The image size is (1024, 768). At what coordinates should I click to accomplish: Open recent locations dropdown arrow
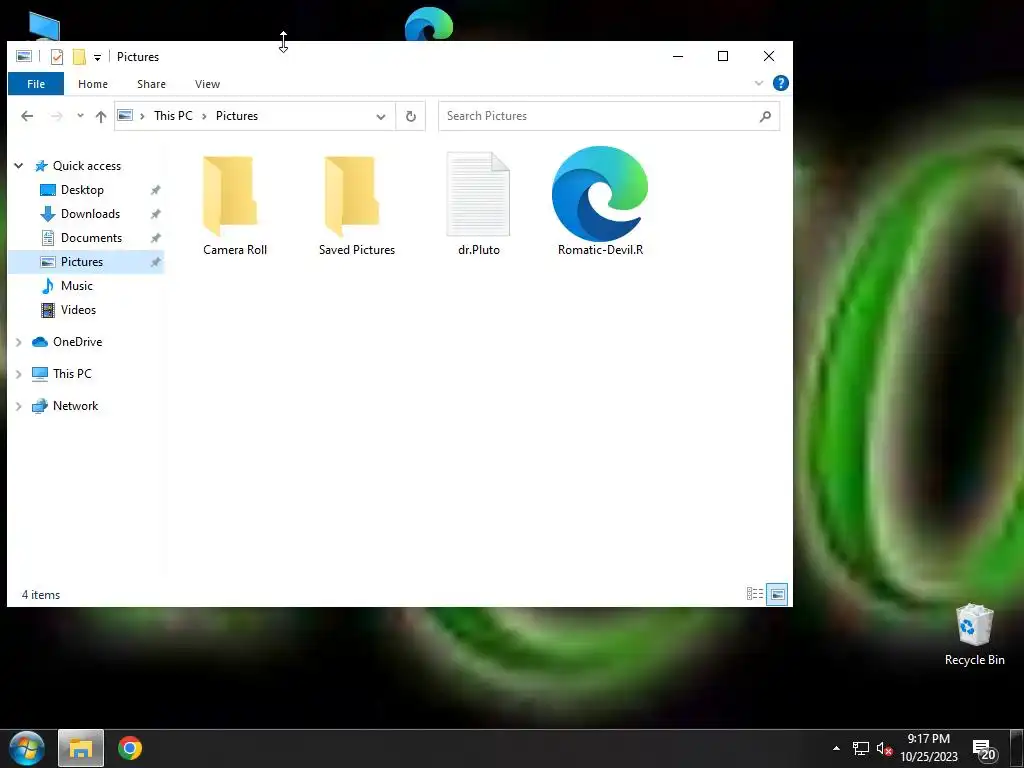80,116
